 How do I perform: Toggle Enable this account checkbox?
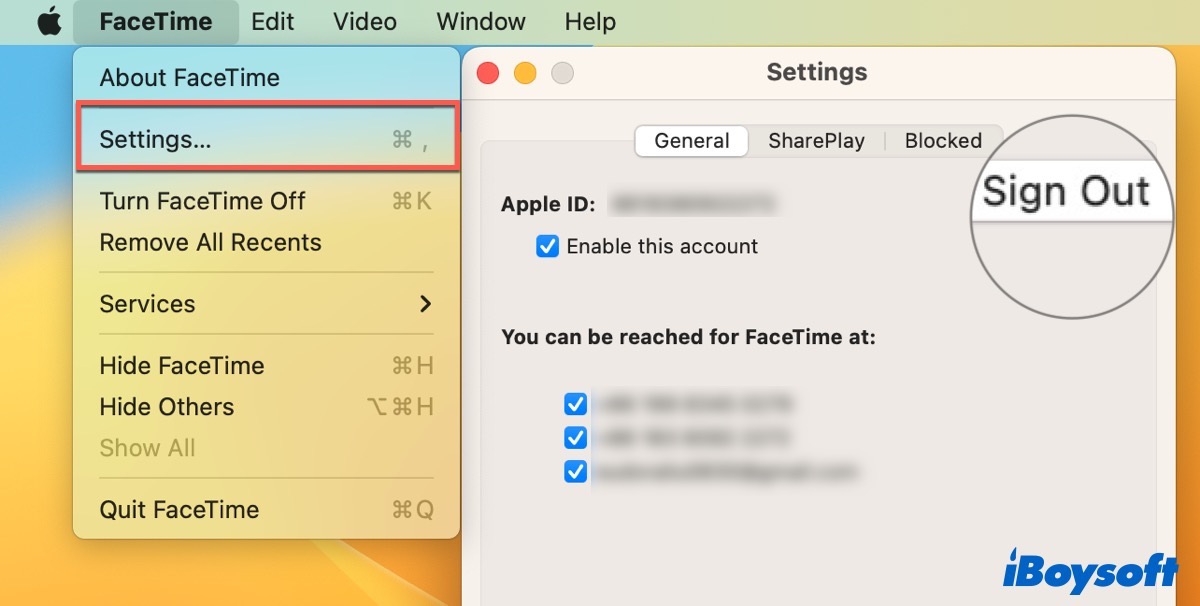click(547, 247)
